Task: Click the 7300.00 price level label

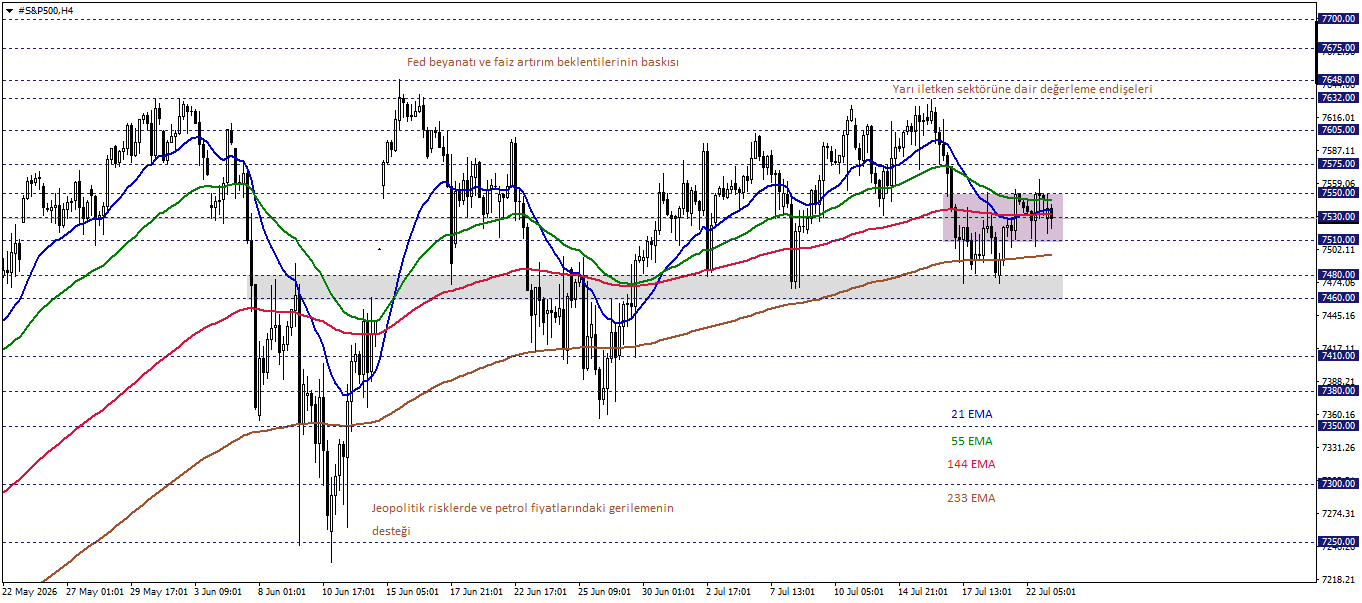Action: click(1337, 484)
